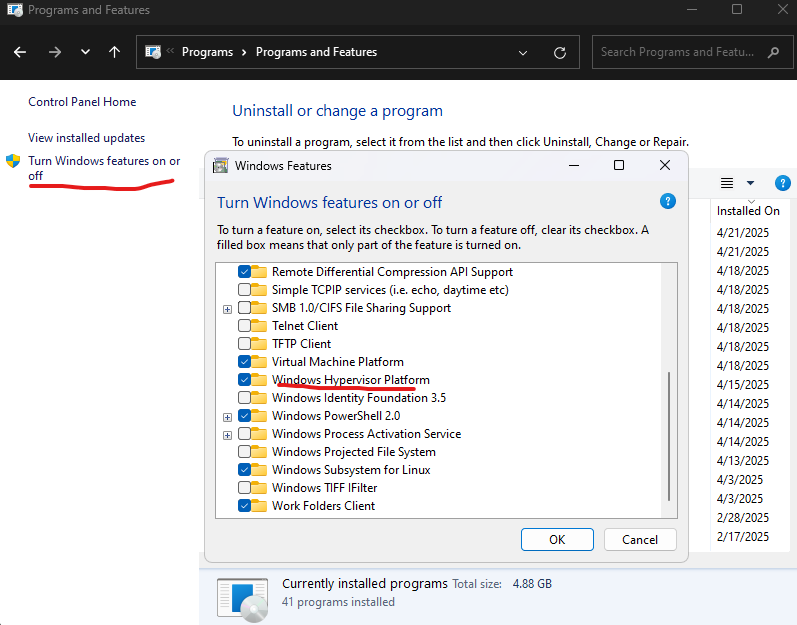Select Programs in the breadcrumb path
The image size is (797, 625).
[x=207, y=52]
